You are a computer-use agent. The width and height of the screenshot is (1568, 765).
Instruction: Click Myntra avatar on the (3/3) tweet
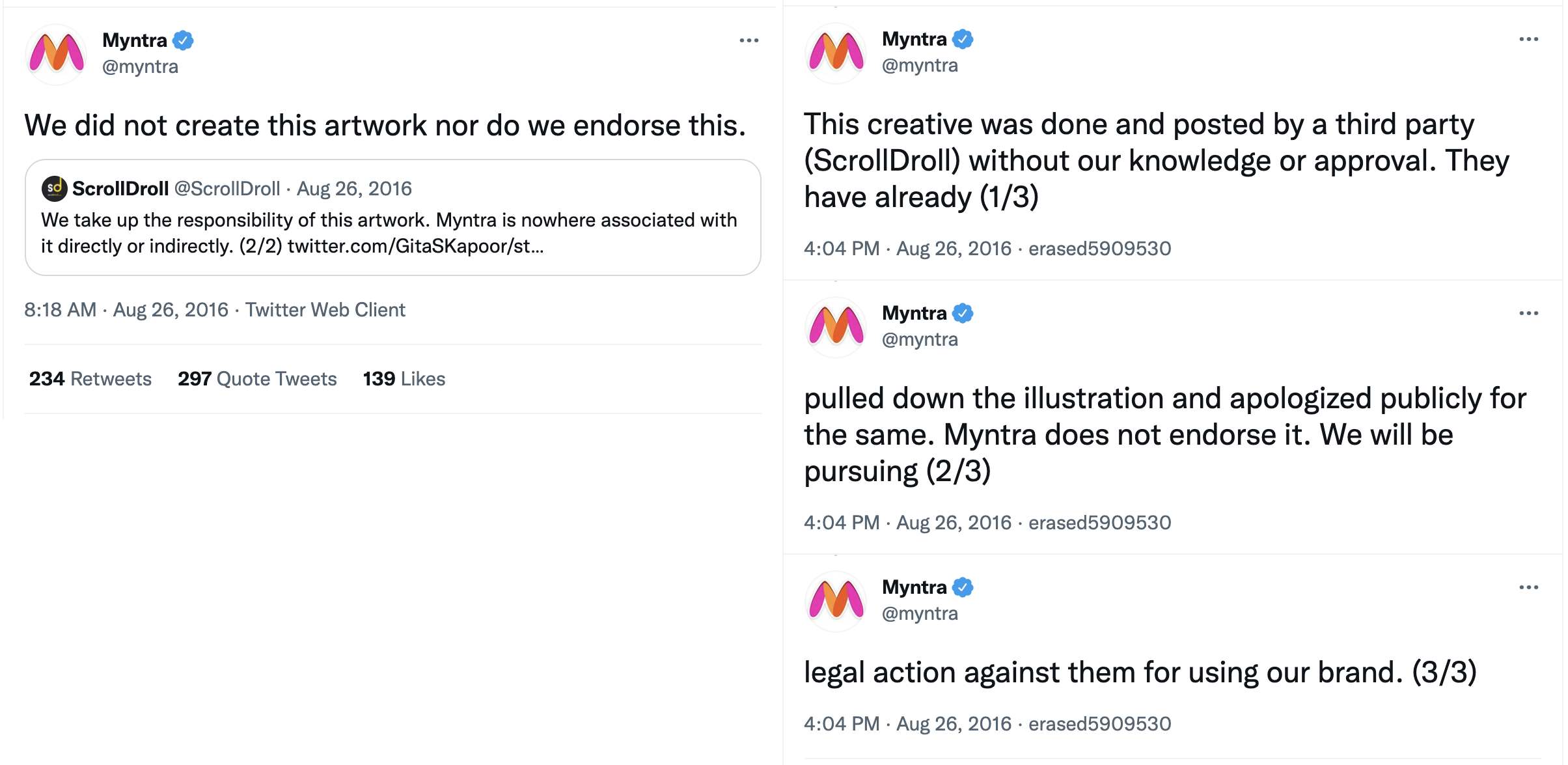coord(836,600)
